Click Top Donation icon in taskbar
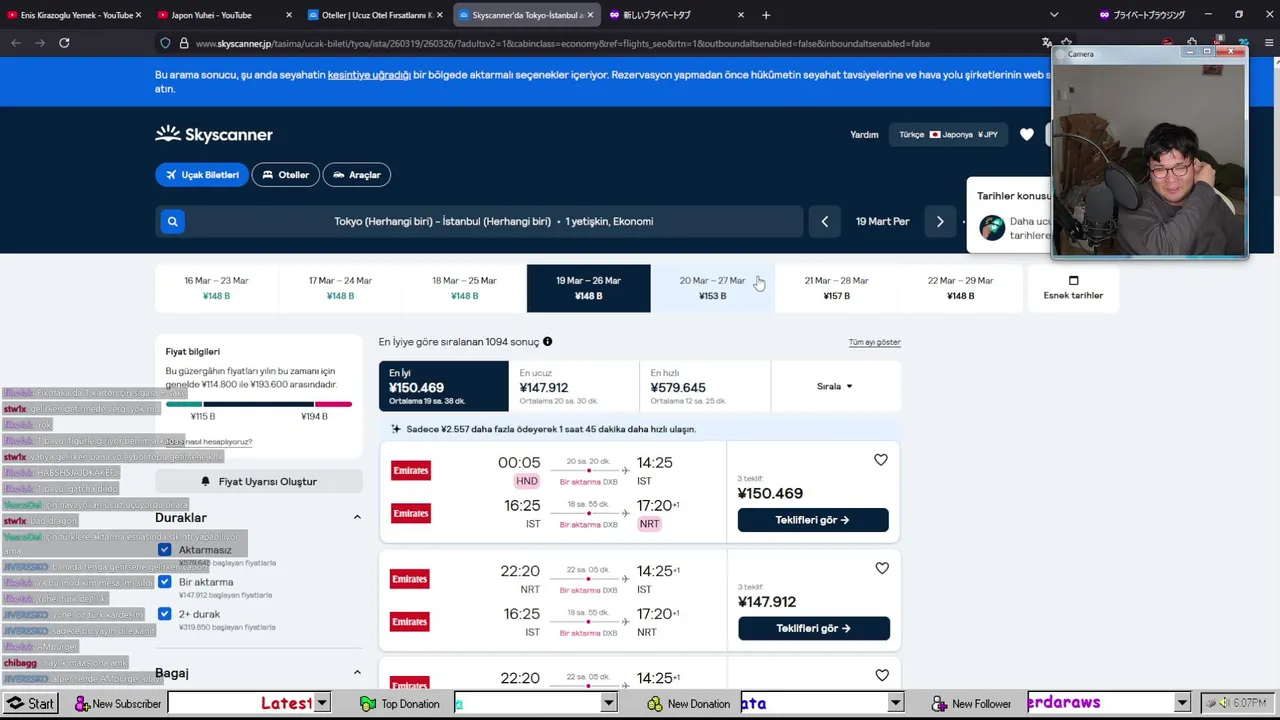This screenshot has height=720, width=1280. tap(368, 704)
